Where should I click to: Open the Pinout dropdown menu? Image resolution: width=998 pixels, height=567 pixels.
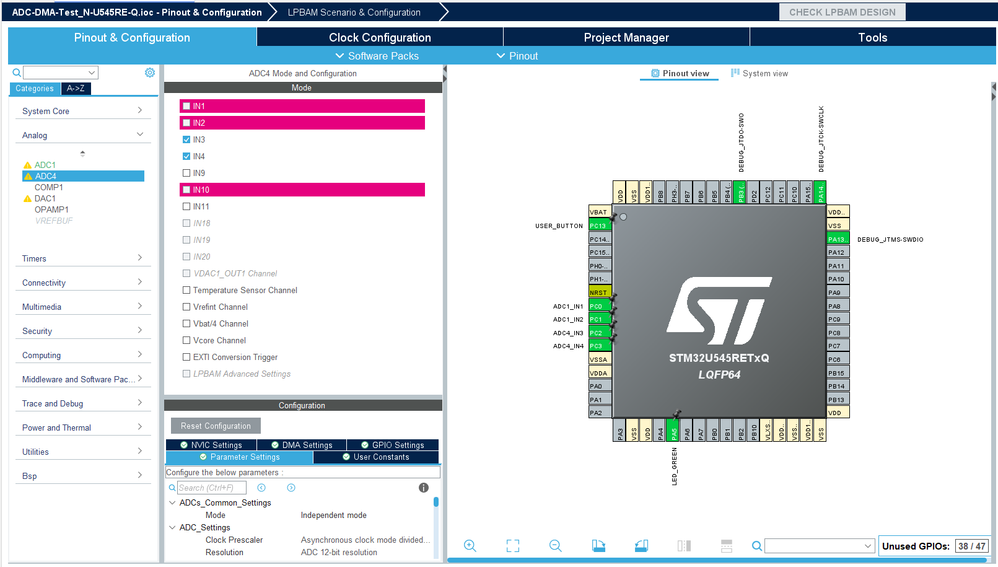pos(517,56)
